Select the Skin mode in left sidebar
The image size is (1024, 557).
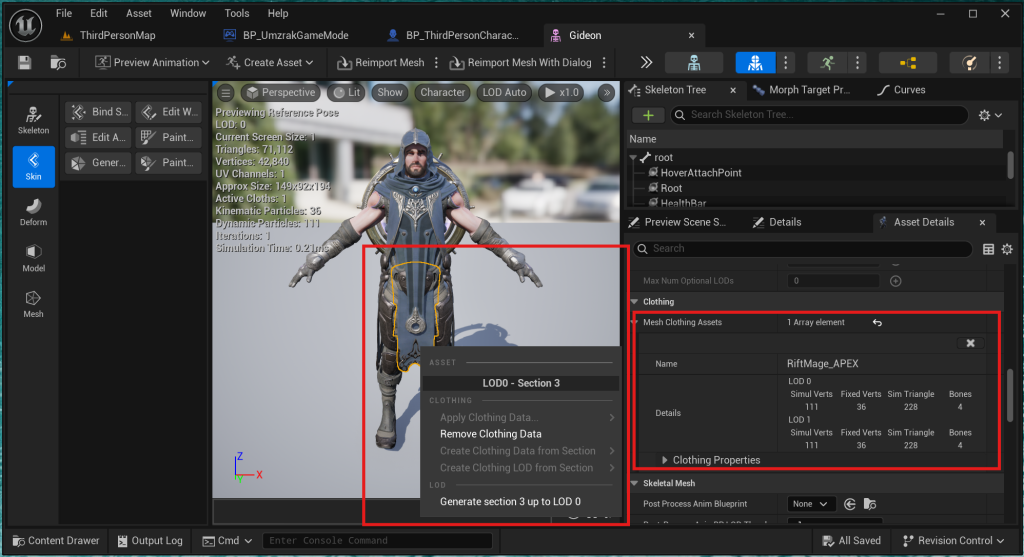pos(33,167)
